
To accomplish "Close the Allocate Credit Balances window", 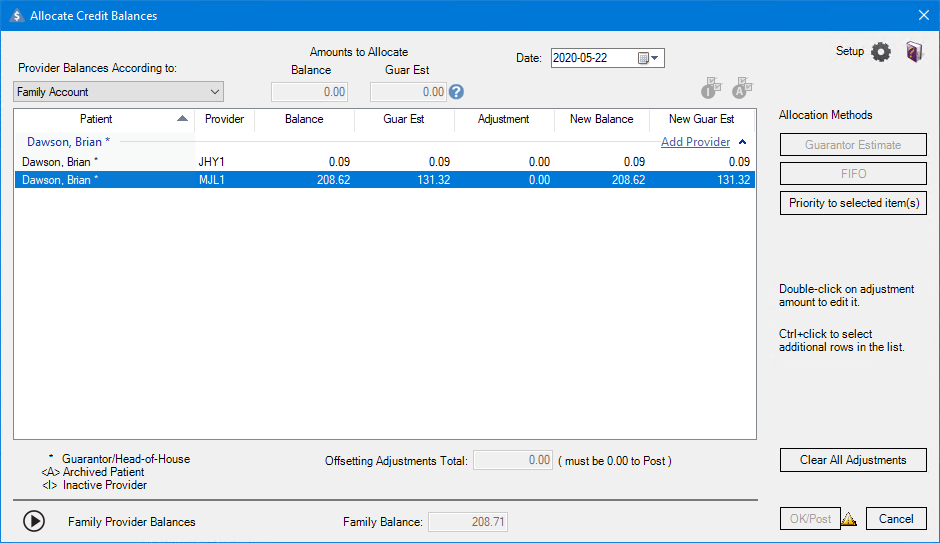I will (x=923, y=15).
